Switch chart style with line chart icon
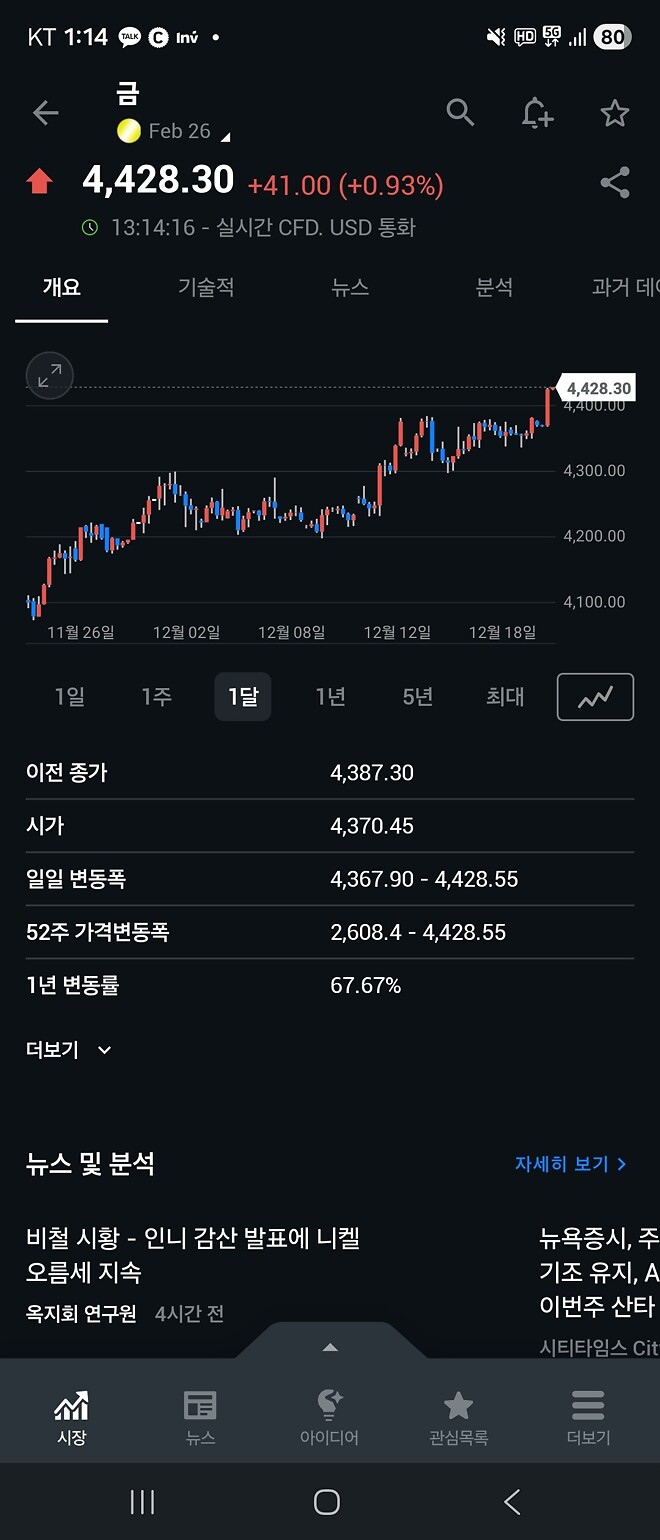The image size is (660, 1540). (x=594, y=697)
